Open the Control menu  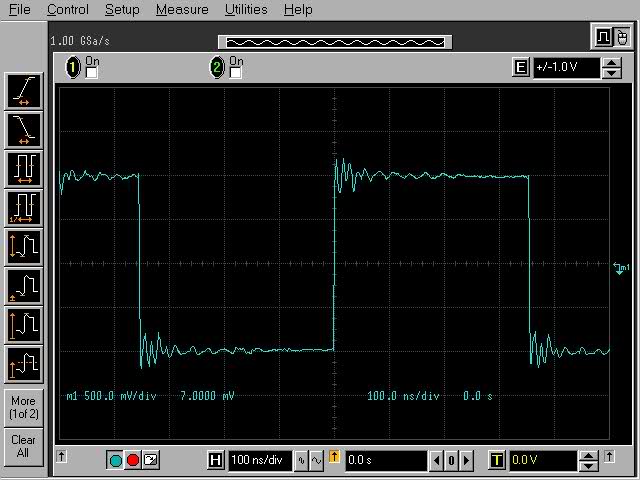[68, 9]
